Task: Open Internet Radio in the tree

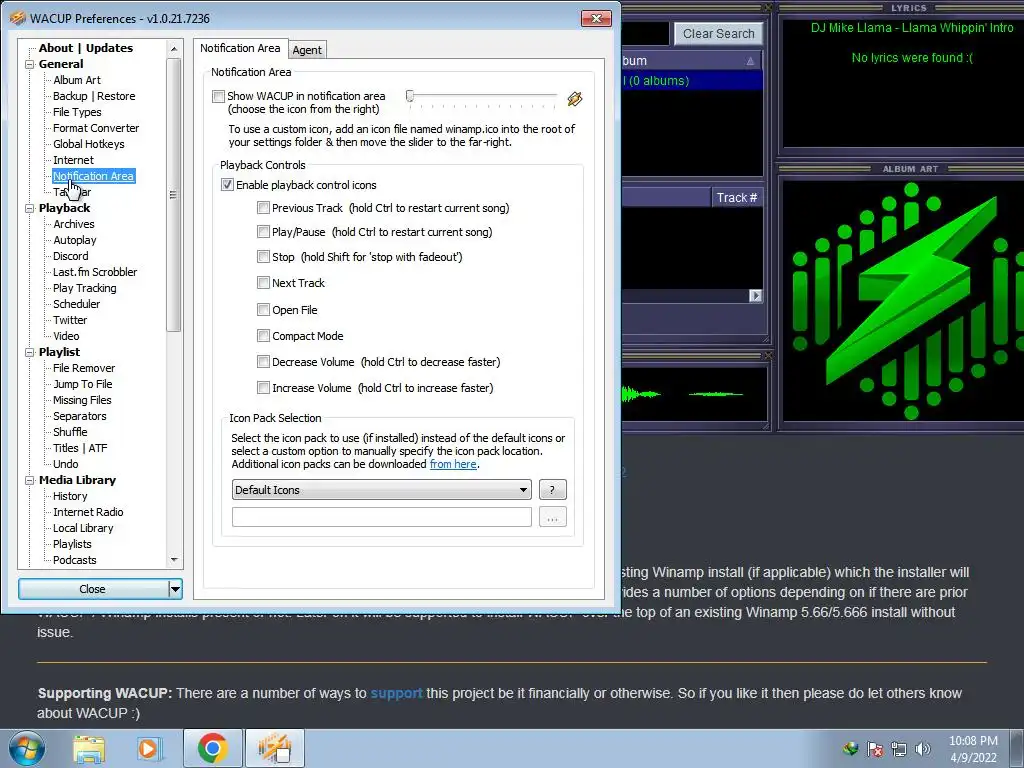Action: [x=88, y=512]
